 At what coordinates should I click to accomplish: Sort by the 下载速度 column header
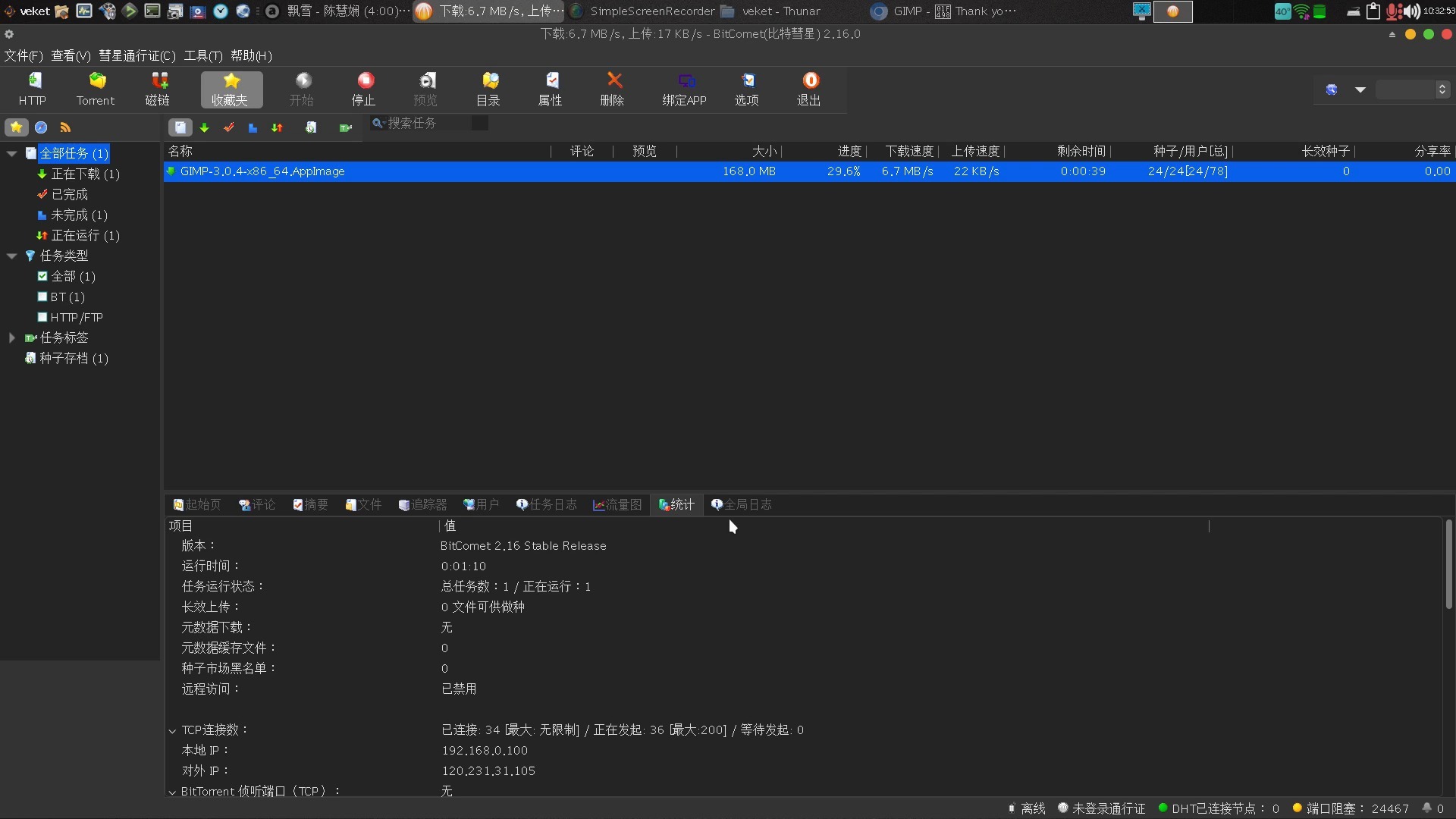pos(903,151)
